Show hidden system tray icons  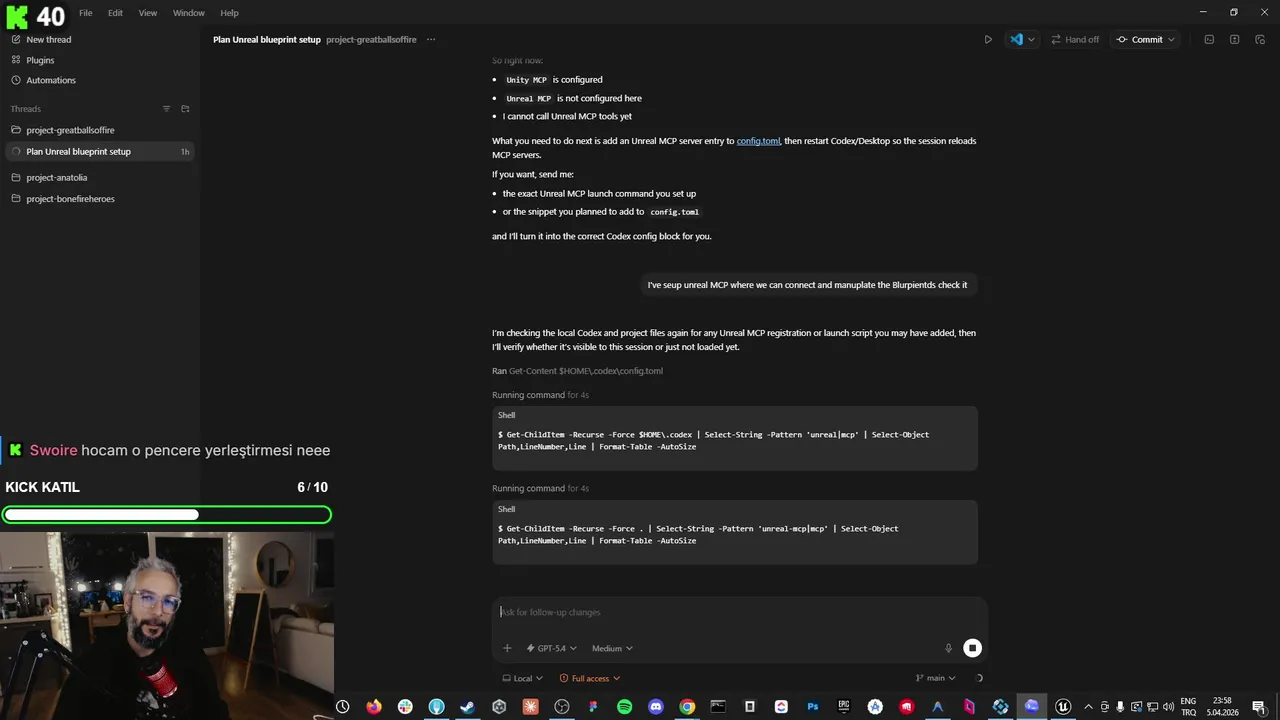[1089, 707]
